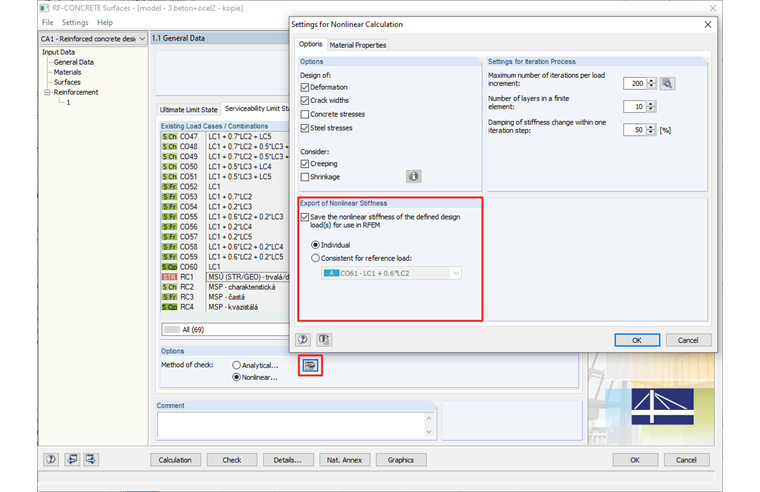Open the File menu
760x492 pixels.
(x=48, y=22)
